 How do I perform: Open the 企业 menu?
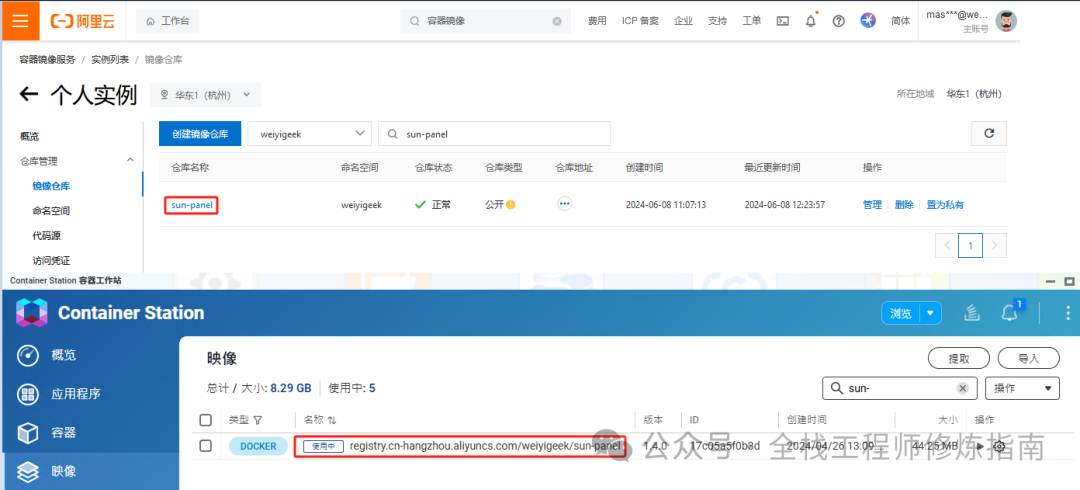683,21
